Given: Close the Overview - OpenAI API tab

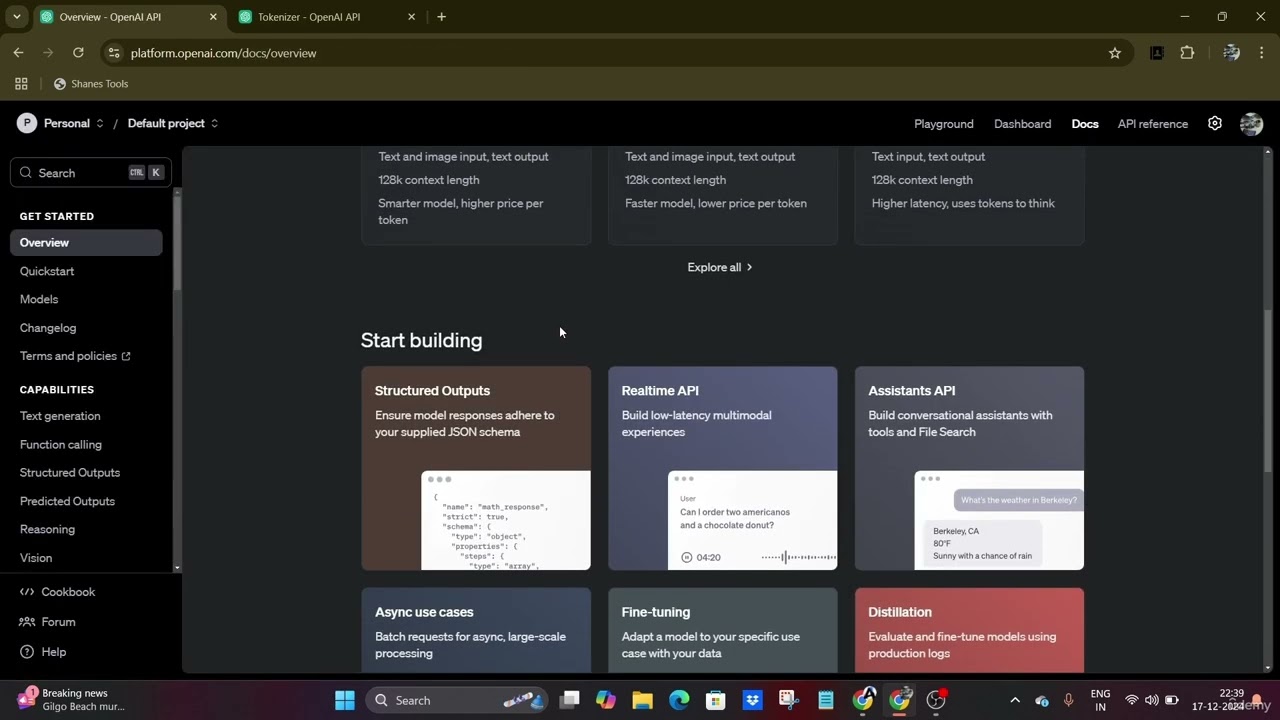Looking at the screenshot, I should pyautogui.click(x=212, y=17).
